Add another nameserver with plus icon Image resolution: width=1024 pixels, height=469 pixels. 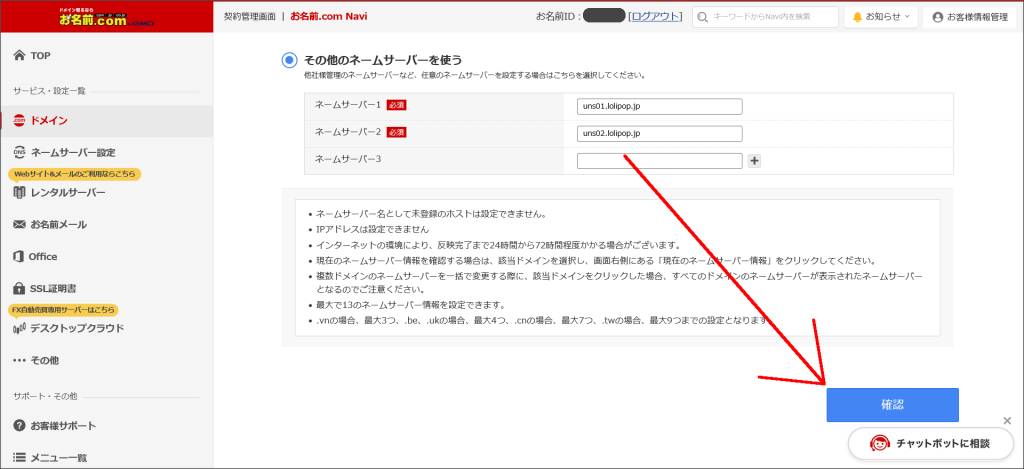point(754,161)
